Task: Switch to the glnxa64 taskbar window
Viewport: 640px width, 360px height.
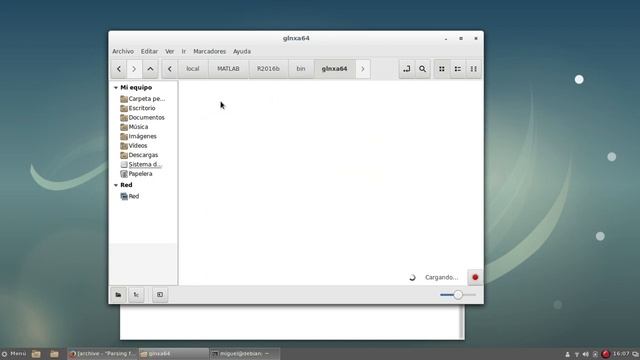Action: coord(174,354)
